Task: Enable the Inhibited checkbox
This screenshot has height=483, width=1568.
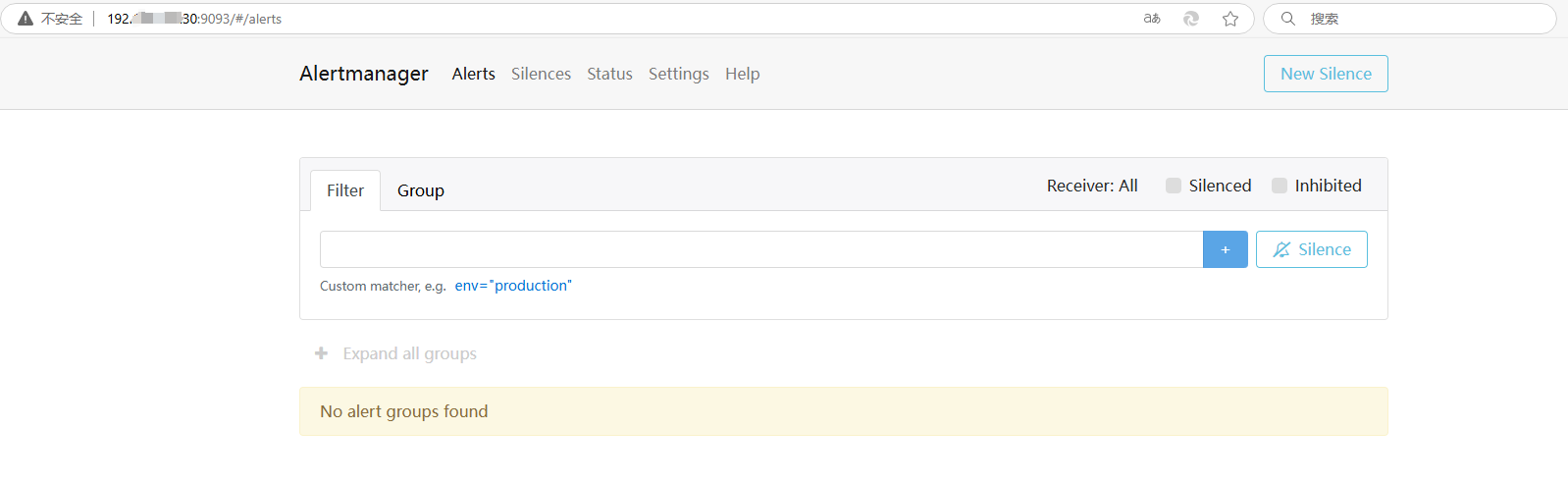Action: (x=1280, y=186)
